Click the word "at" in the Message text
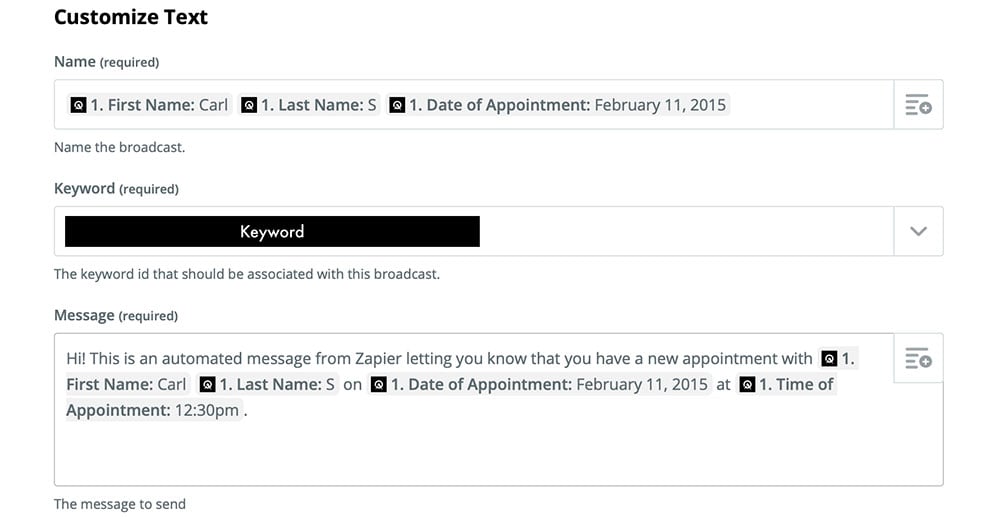This screenshot has height=519, width=1000. tap(724, 384)
